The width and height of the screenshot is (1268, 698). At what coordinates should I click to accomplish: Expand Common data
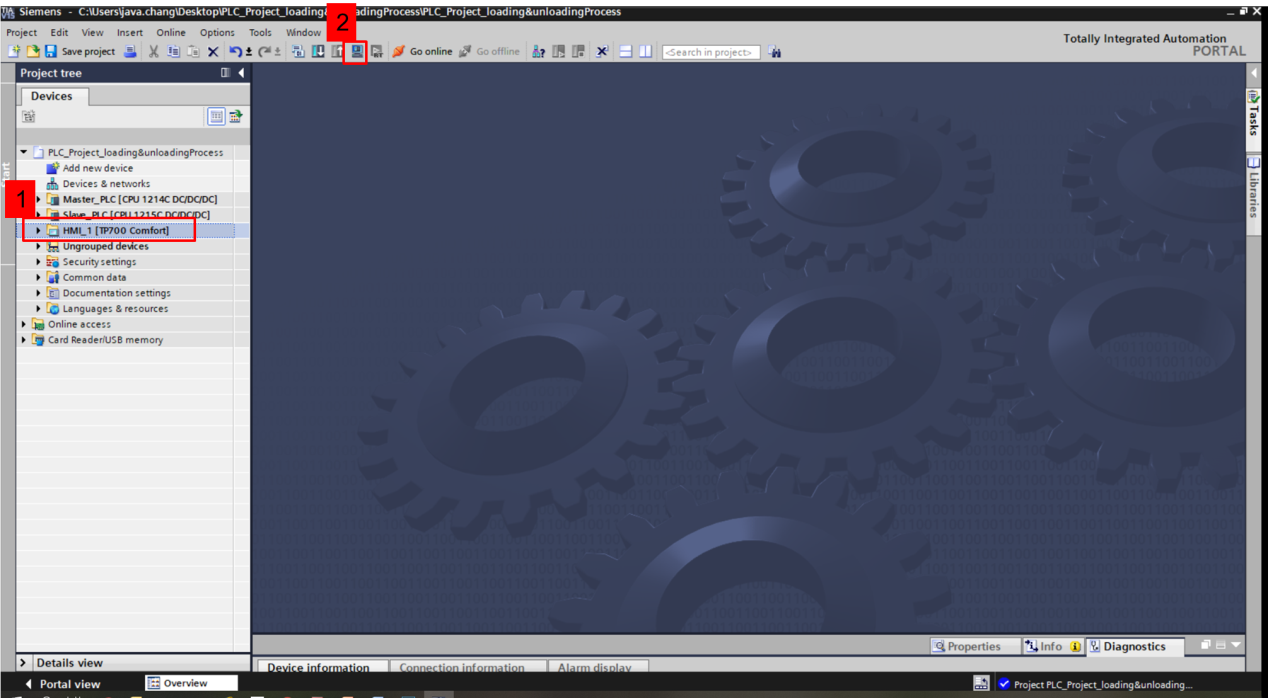tap(39, 277)
